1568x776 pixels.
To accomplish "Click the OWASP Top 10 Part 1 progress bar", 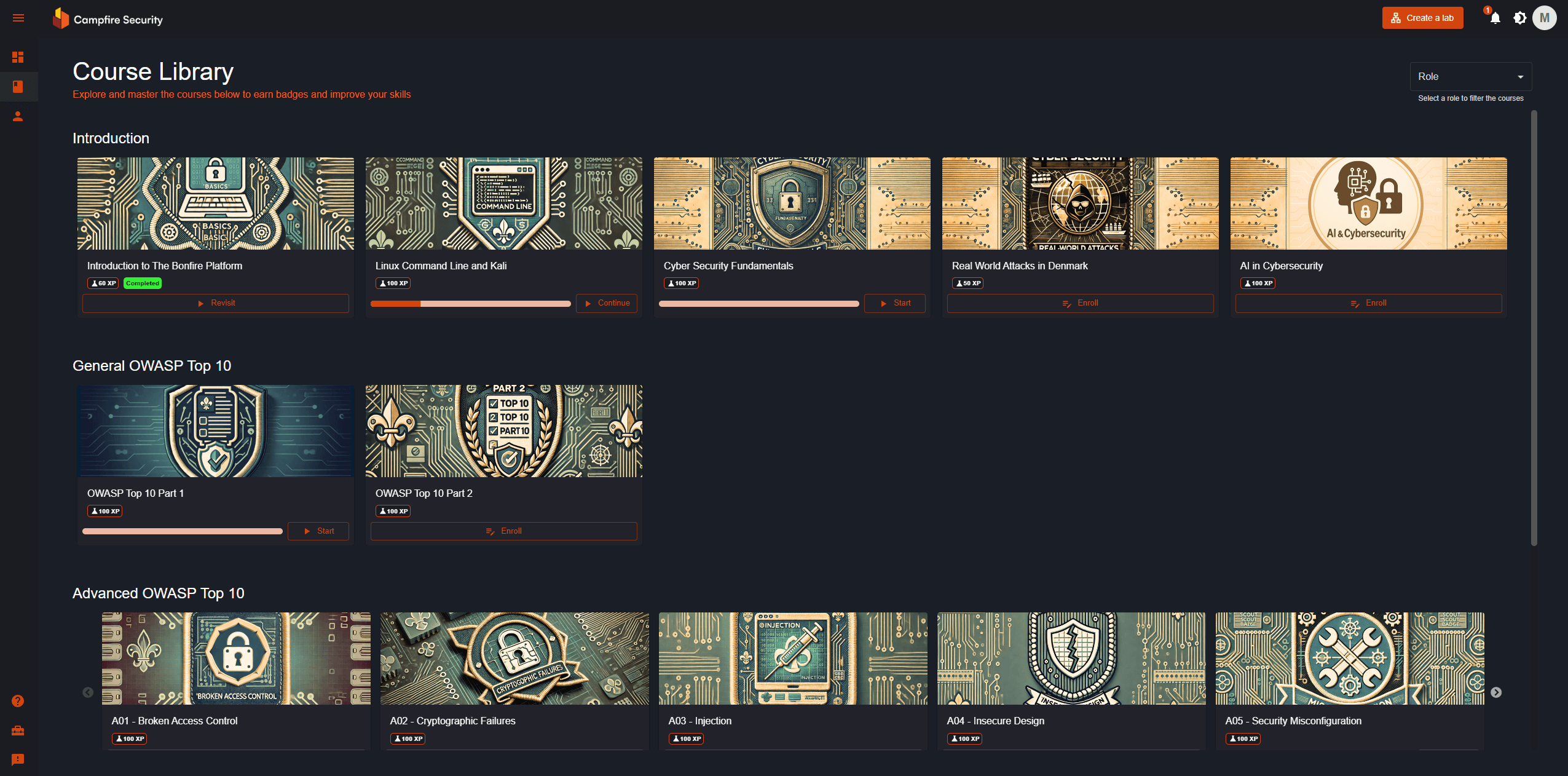I will 183,531.
